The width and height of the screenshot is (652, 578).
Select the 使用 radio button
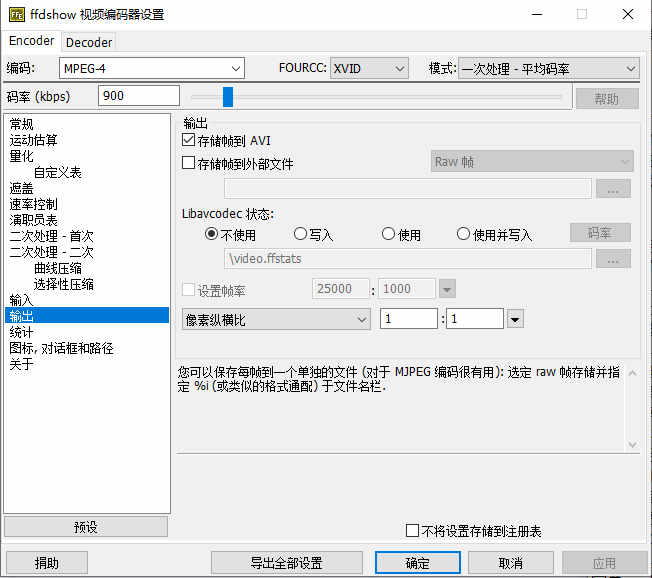[388, 234]
